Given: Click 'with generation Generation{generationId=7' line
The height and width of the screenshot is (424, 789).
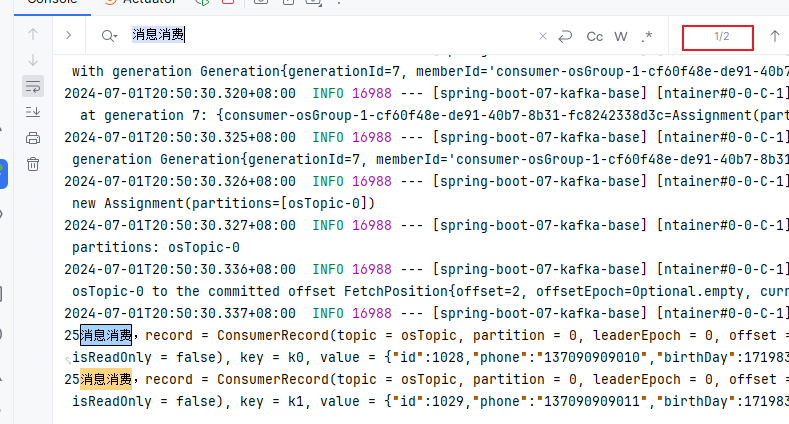Looking at the screenshot, I should 236,71.
